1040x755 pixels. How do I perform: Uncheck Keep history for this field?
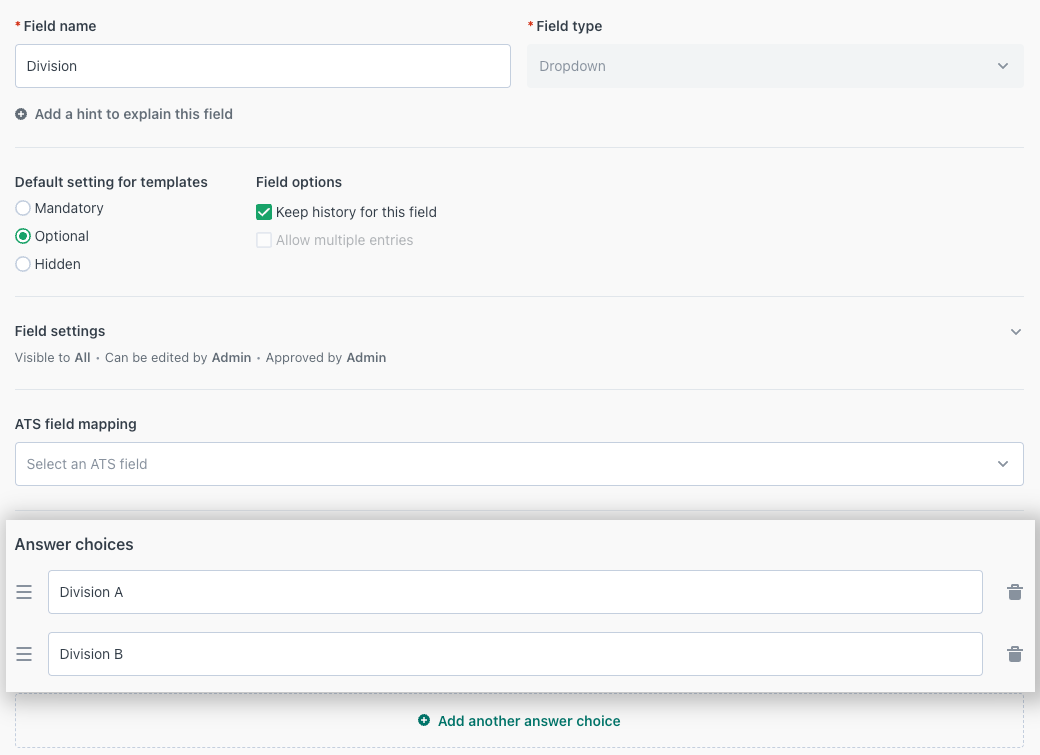(x=264, y=212)
